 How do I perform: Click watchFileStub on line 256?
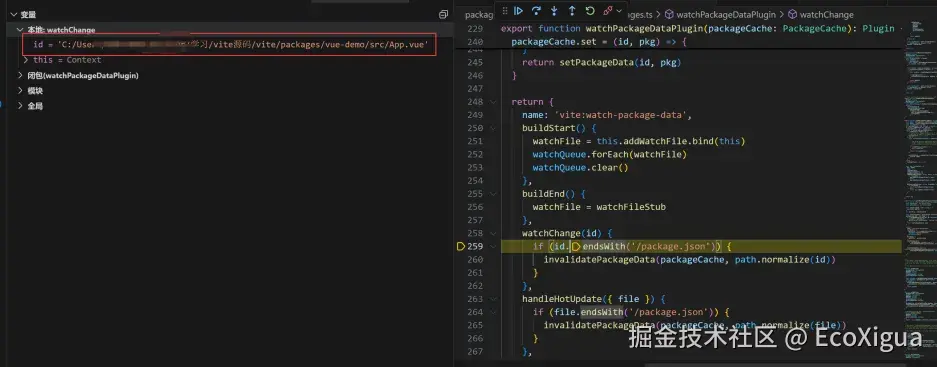pyautogui.click(x=630, y=207)
